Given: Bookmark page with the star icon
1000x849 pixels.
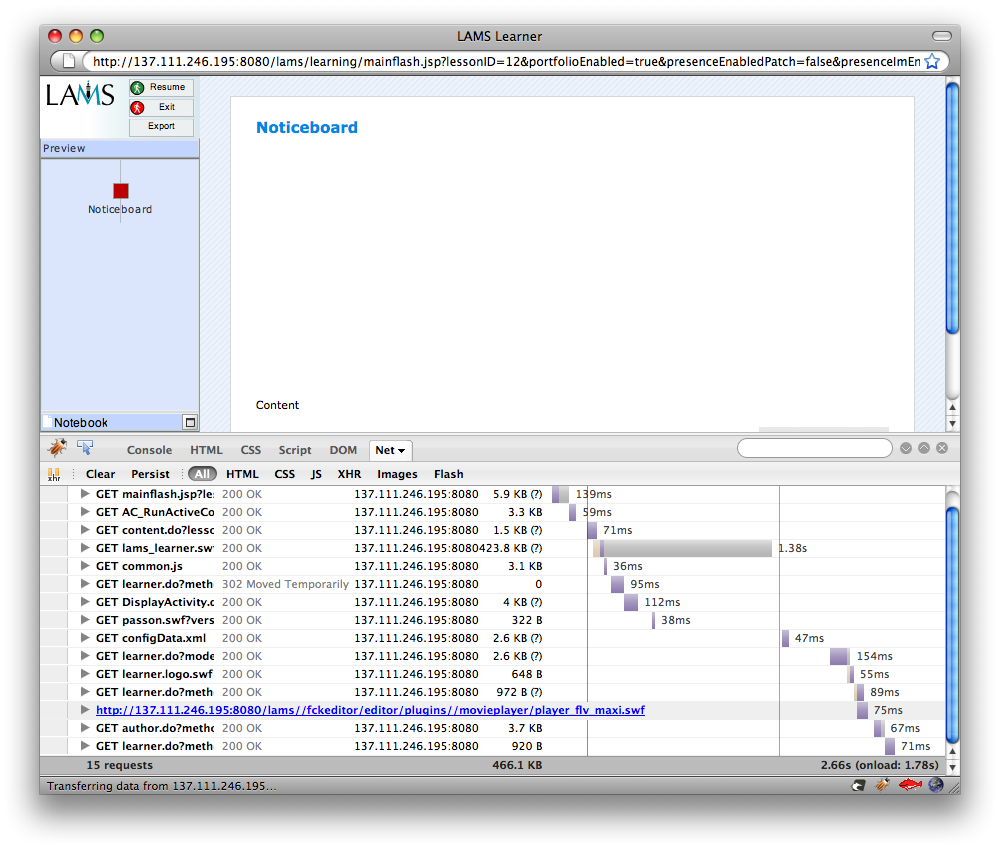Looking at the screenshot, I should click(x=932, y=61).
